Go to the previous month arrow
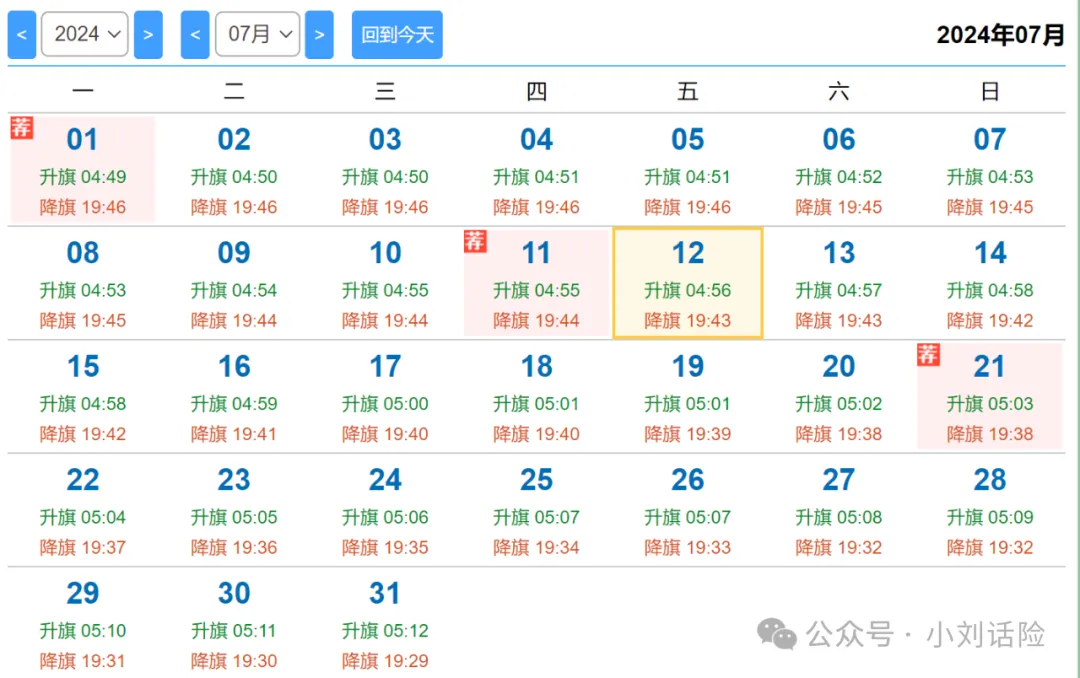The width and height of the screenshot is (1080, 678). pyautogui.click(x=195, y=35)
